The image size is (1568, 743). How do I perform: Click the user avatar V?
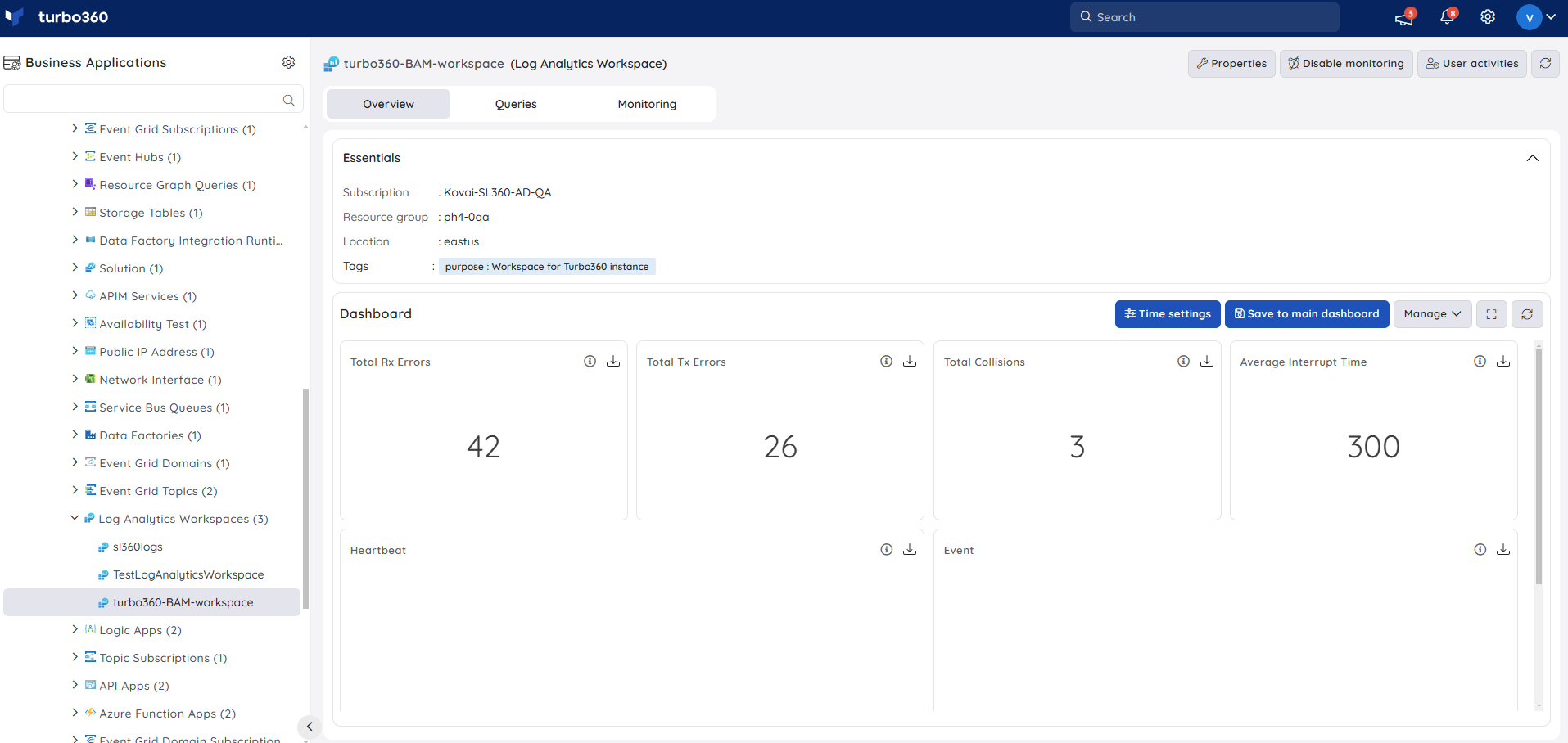[1529, 17]
